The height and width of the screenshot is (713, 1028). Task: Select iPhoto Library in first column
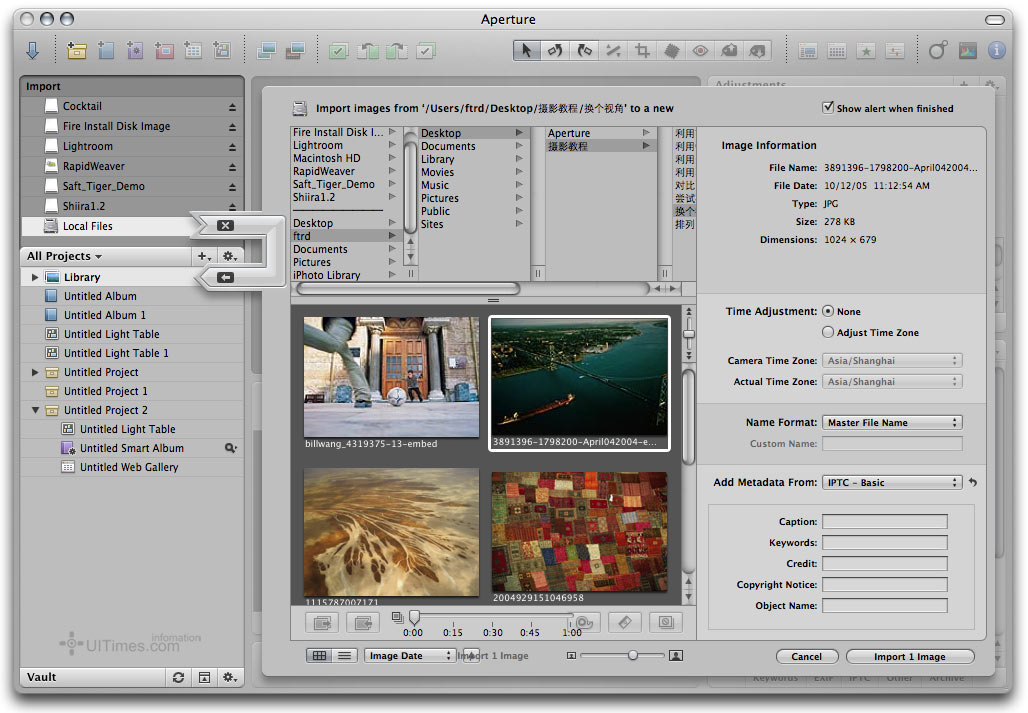click(x=346, y=275)
